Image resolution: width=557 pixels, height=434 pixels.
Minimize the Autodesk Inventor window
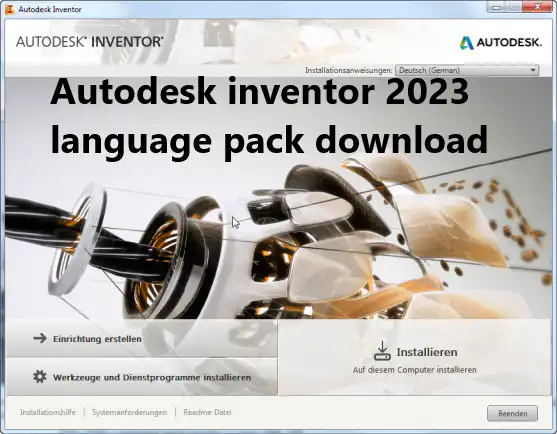(496, 7)
